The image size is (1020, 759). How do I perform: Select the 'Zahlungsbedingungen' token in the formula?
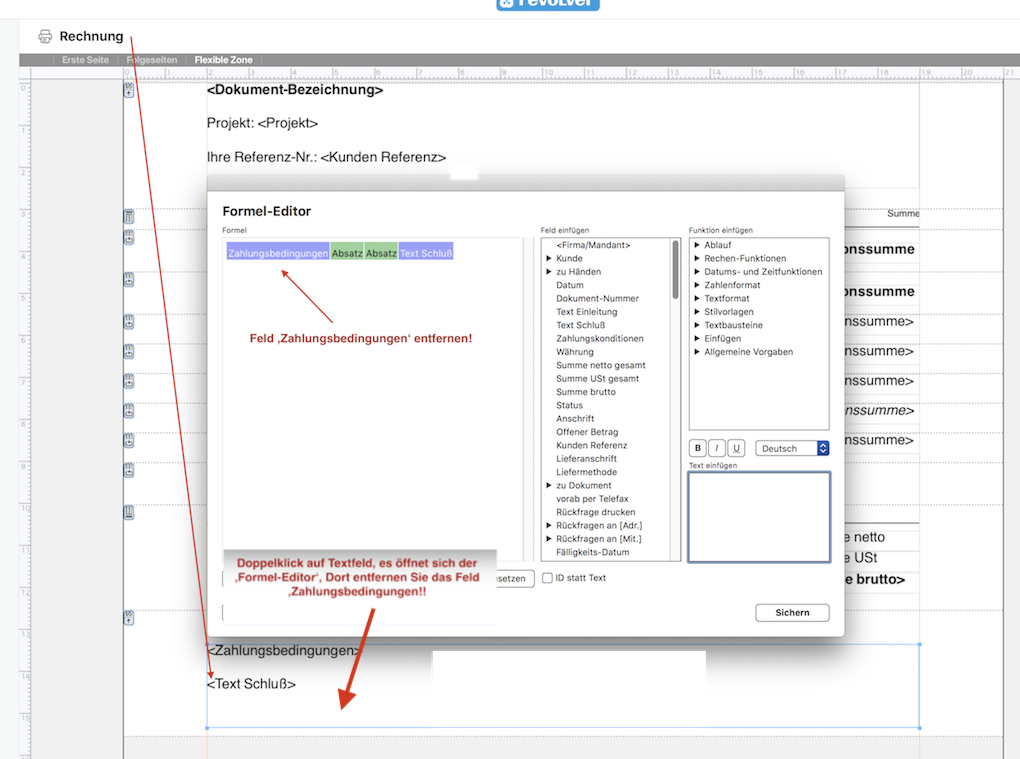tap(278, 253)
